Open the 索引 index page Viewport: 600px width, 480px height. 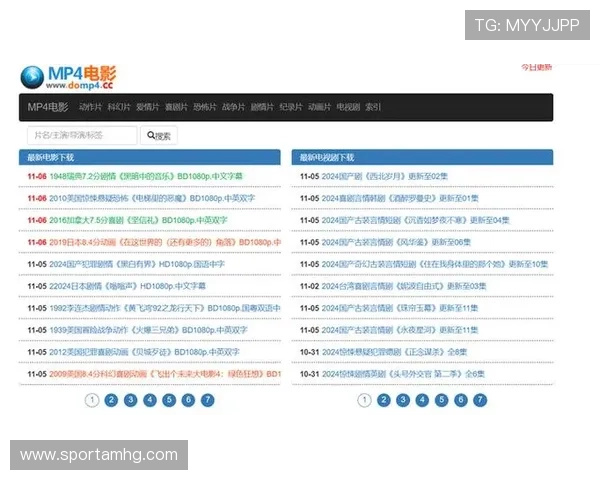pos(373,107)
